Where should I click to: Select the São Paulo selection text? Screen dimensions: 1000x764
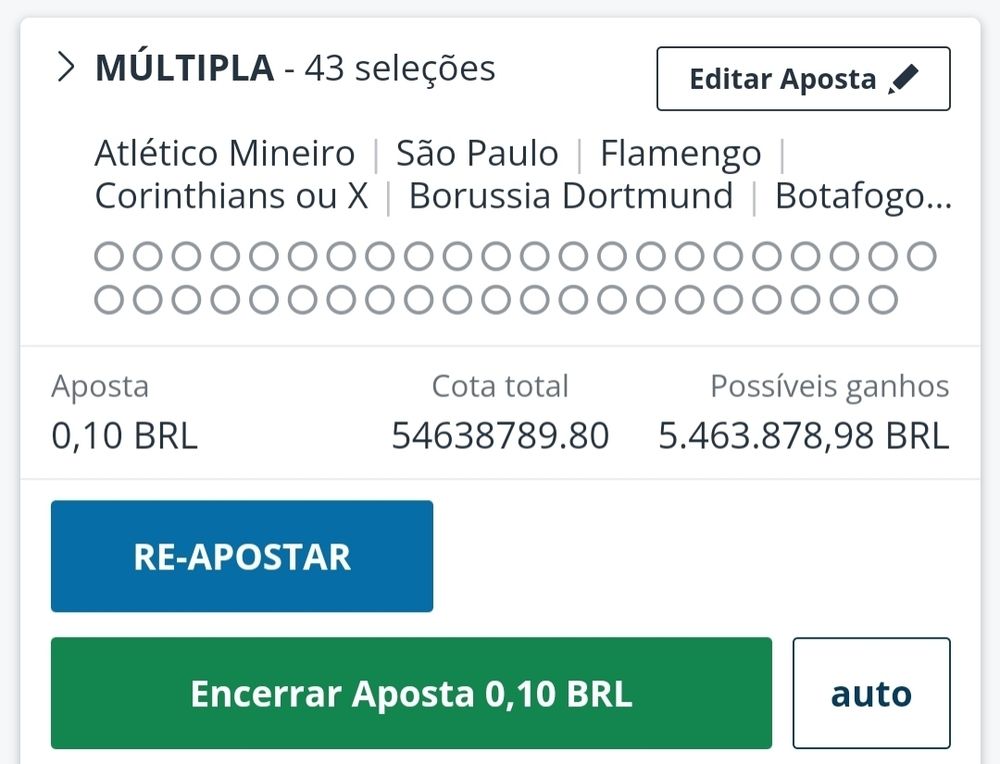point(477,153)
